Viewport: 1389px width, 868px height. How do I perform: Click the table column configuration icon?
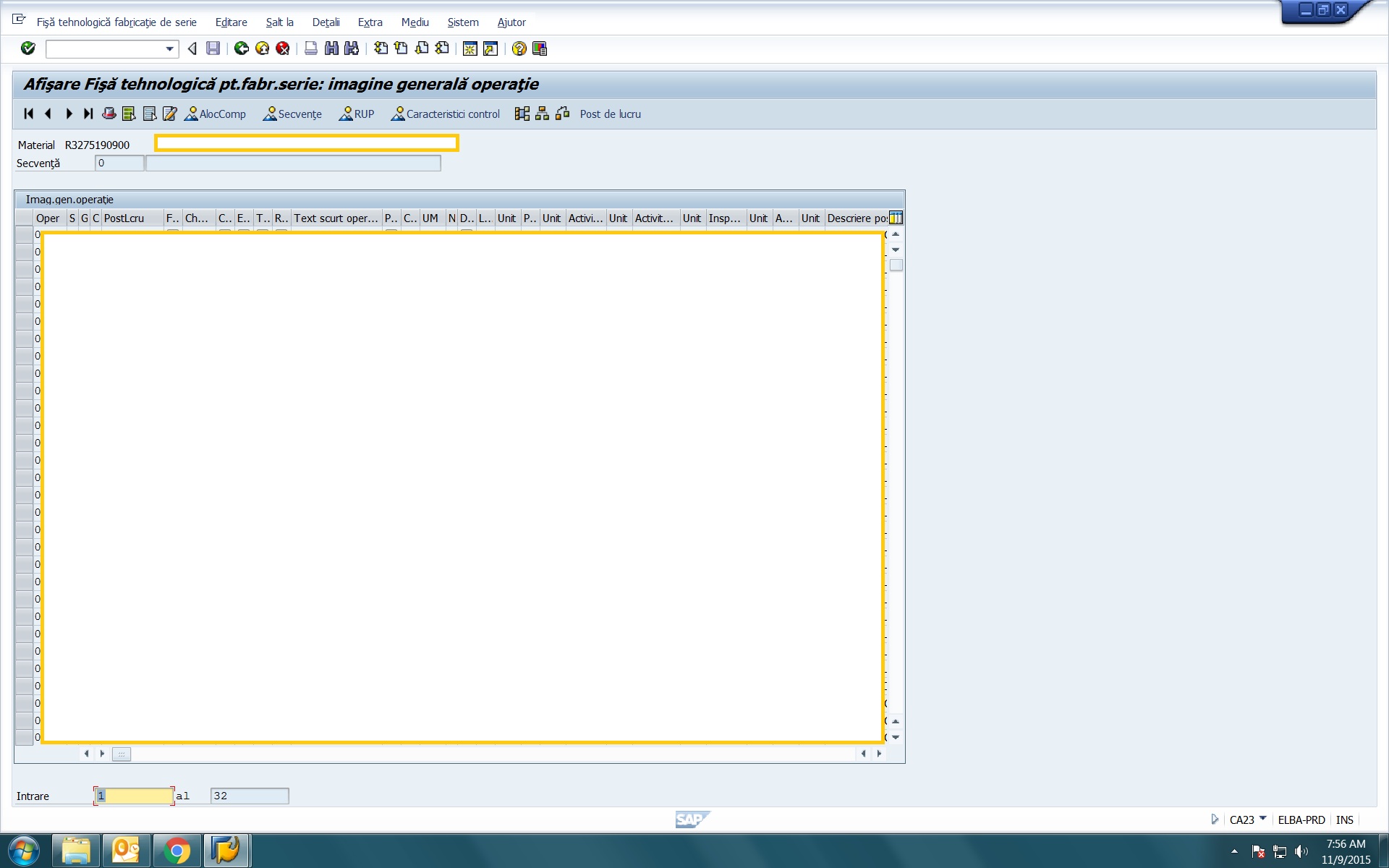[x=896, y=218]
